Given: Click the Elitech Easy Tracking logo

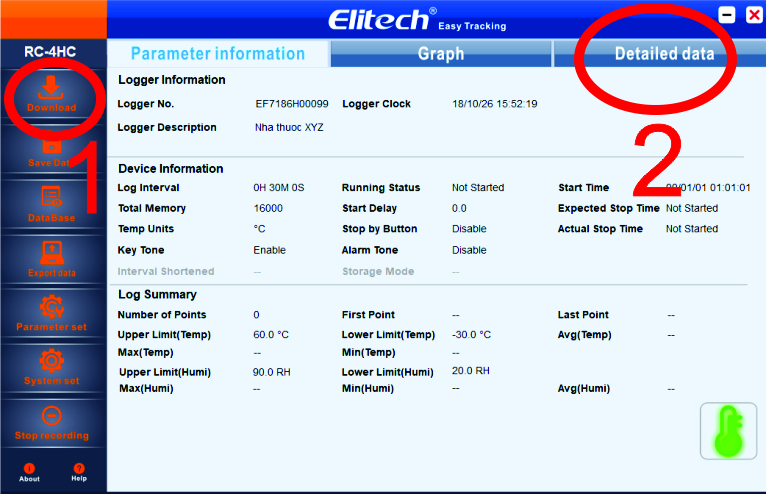Looking at the screenshot, I should (417, 19).
